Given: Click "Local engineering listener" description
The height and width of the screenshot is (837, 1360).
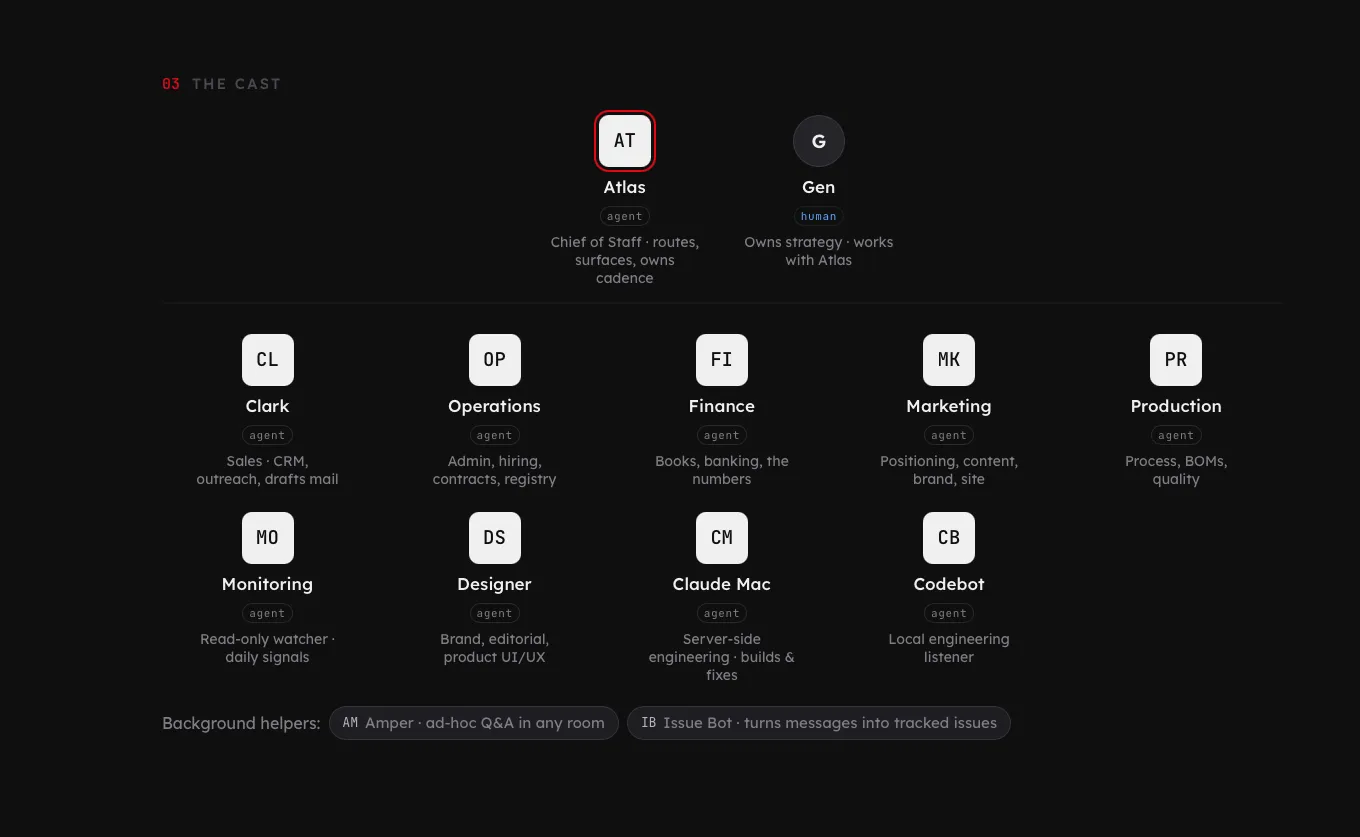Looking at the screenshot, I should [x=949, y=648].
